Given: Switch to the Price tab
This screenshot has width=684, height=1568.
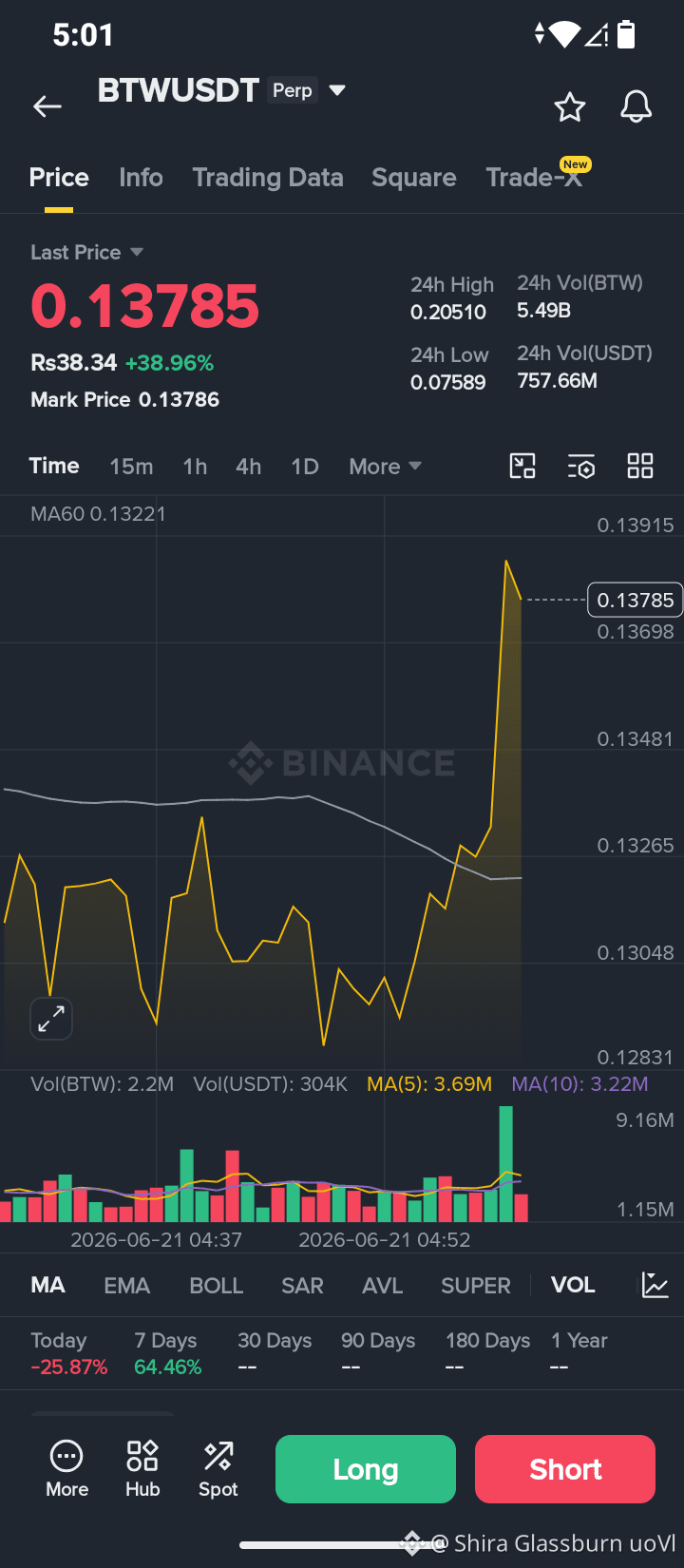Looking at the screenshot, I should [59, 178].
